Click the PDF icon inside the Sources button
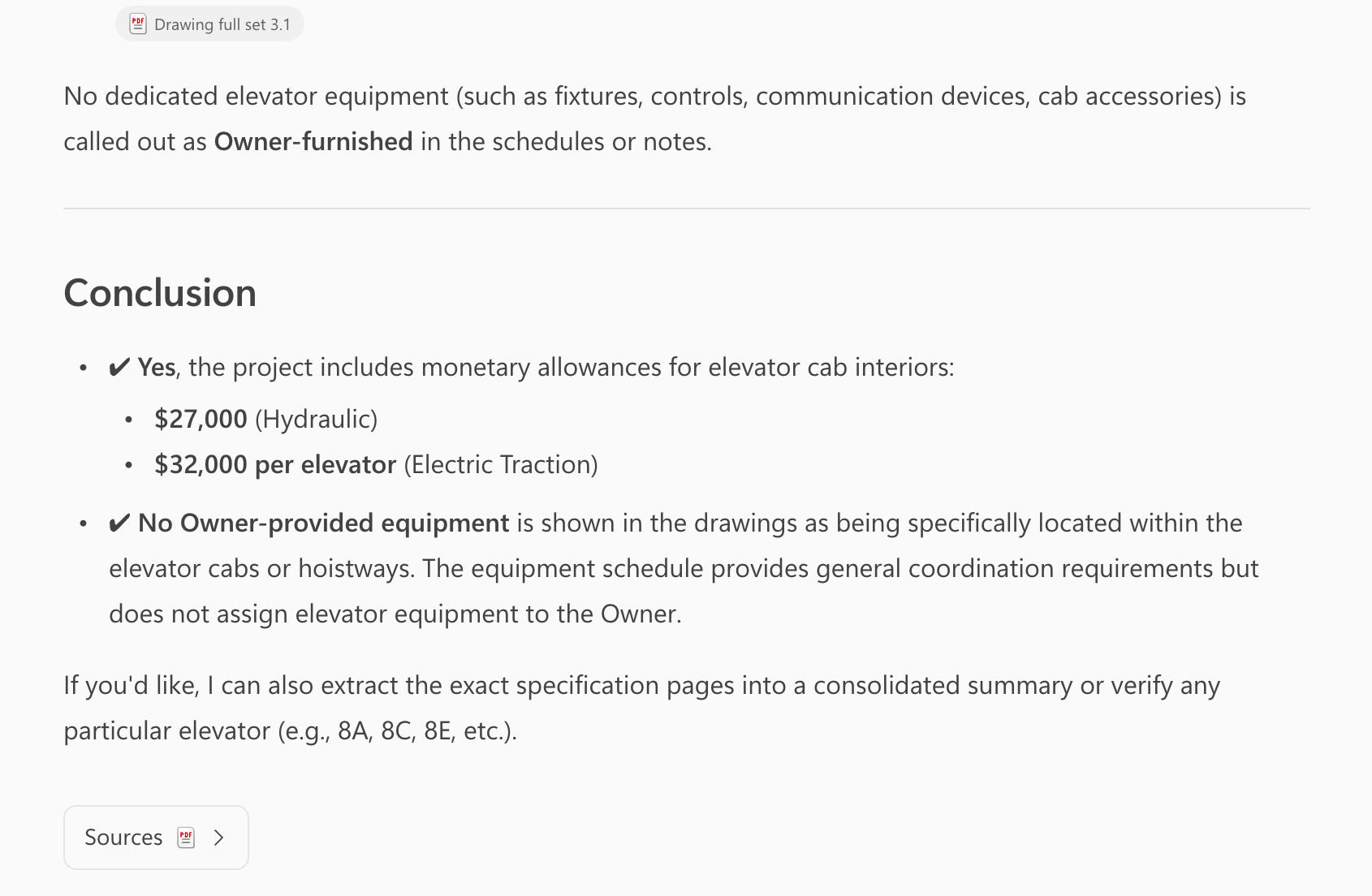 click(186, 838)
